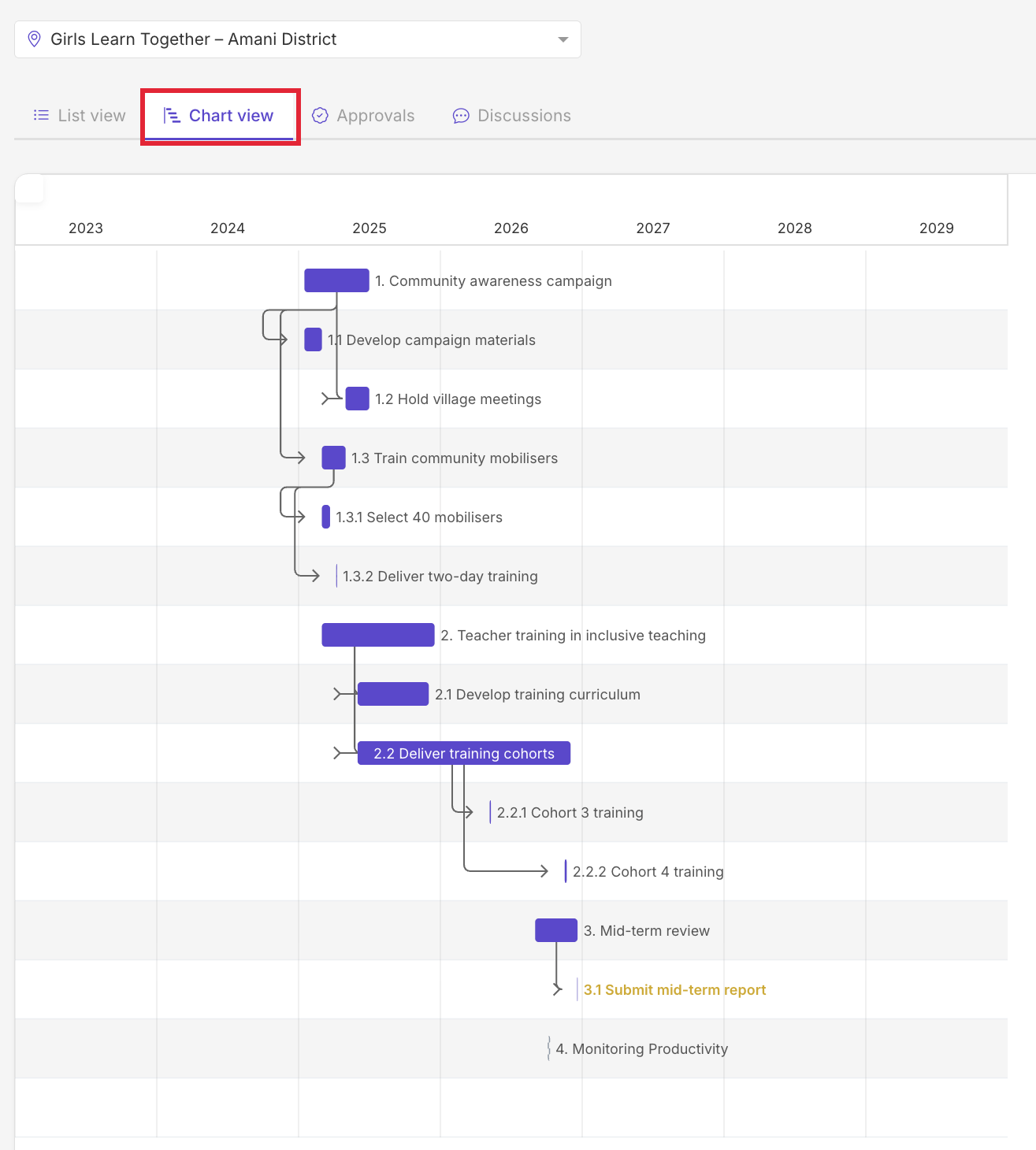Click the 1.1 Develop campaign materials label
The image size is (1036, 1150).
pyautogui.click(x=432, y=340)
